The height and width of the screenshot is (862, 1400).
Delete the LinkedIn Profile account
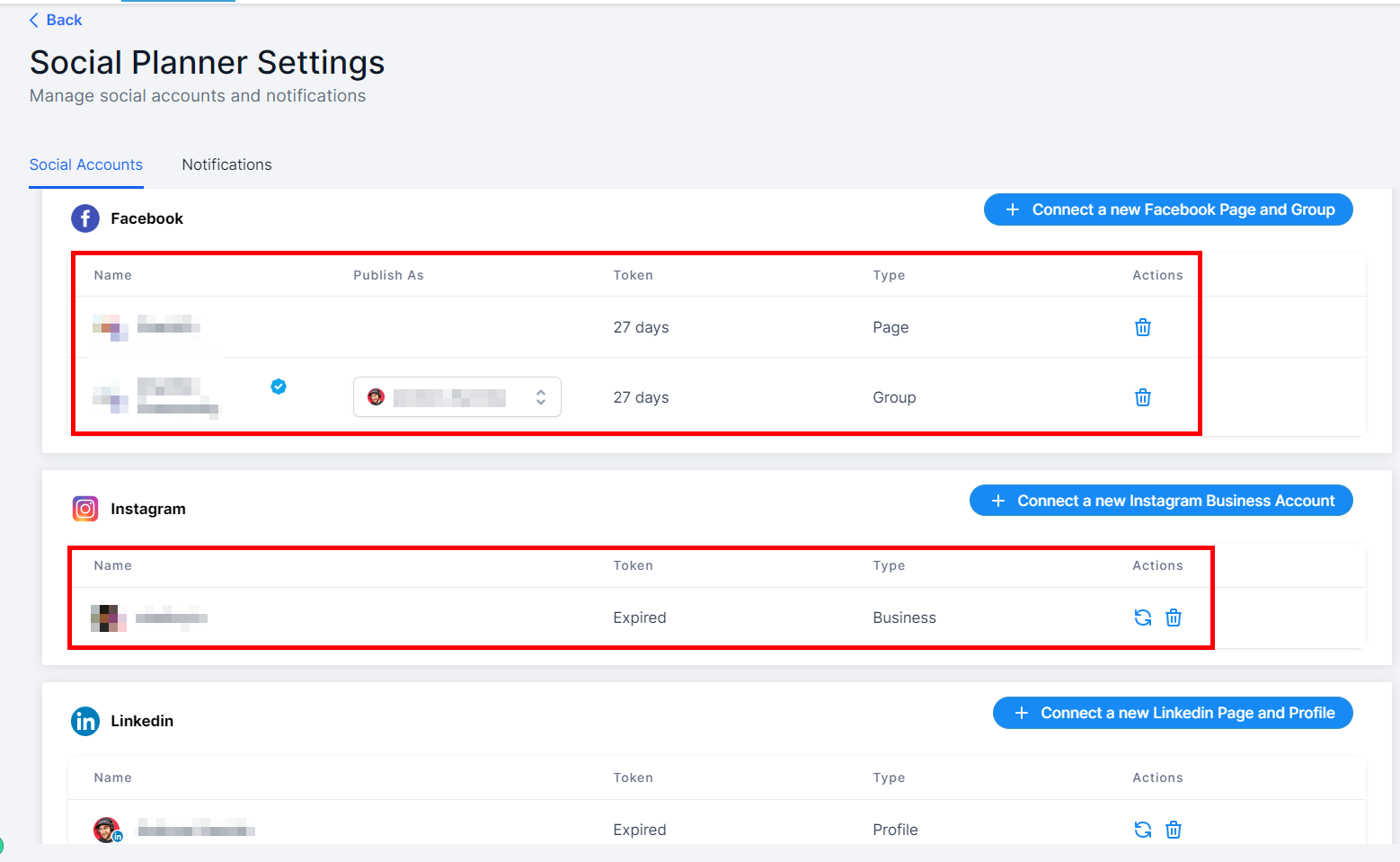[x=1173, y=830]
